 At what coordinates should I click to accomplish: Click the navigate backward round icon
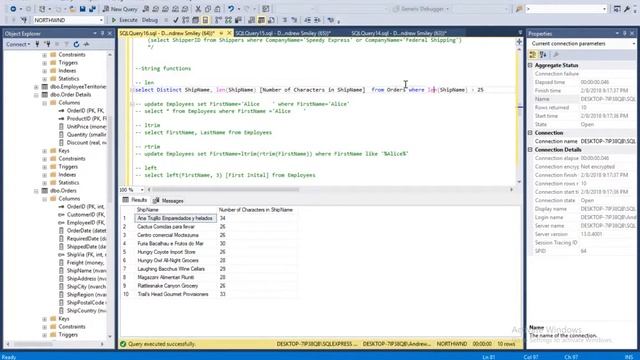click(13, 9)
